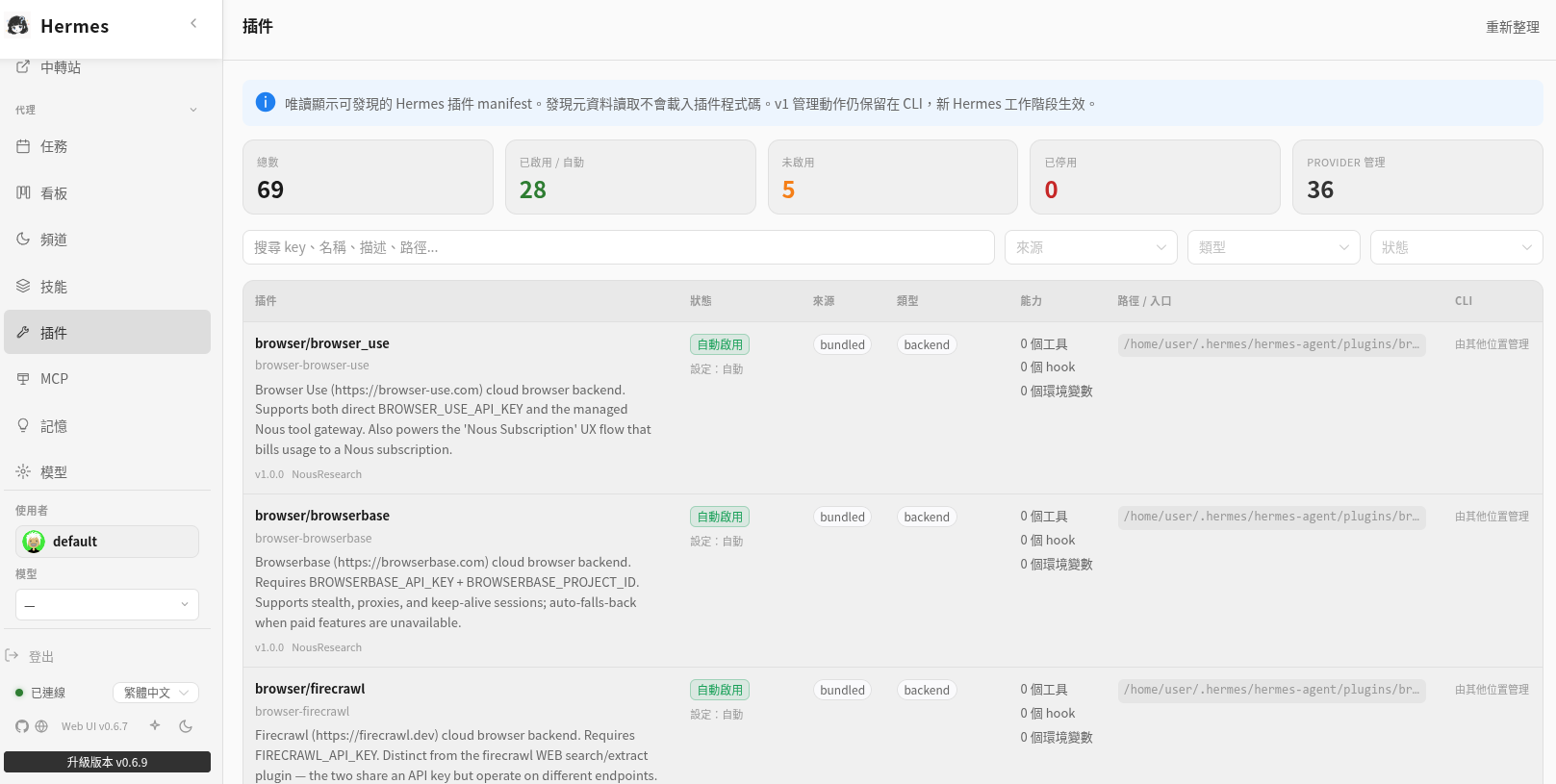Click the logout arrow icon
This screenshot has height=784, width=1556.
(x=12, y=656)
